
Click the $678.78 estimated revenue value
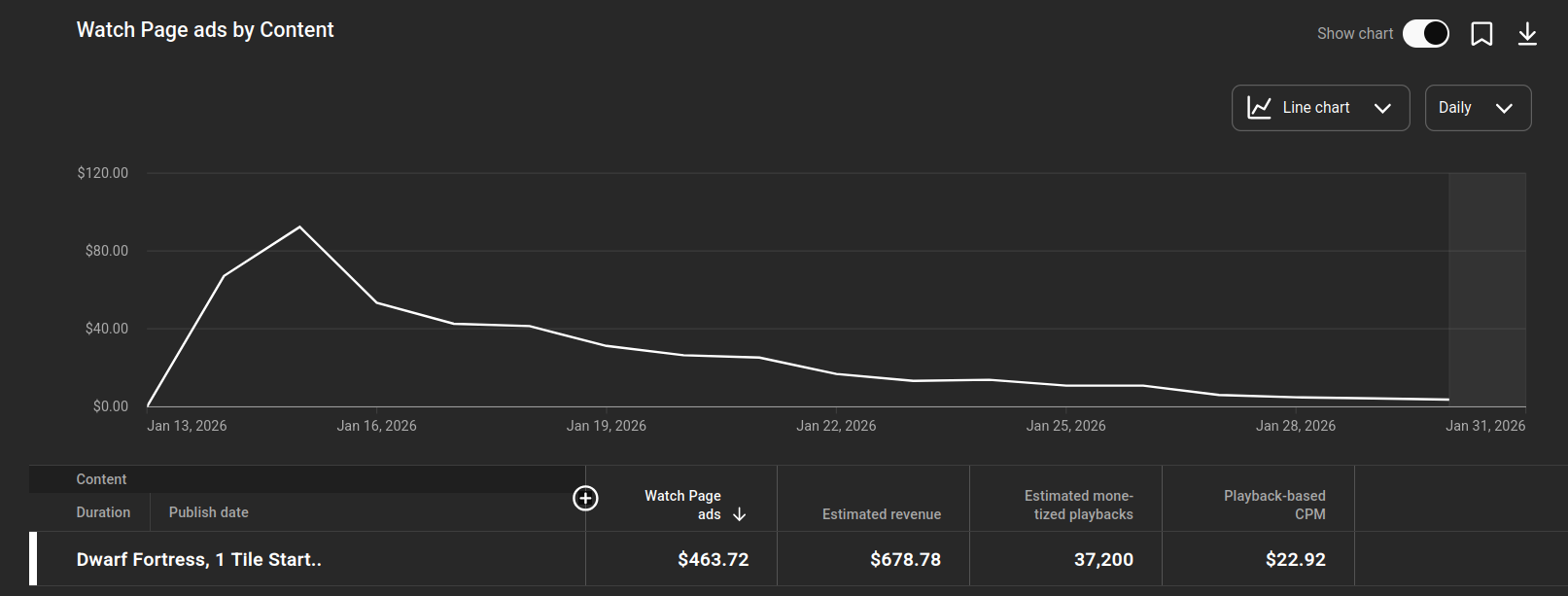(x=905, y=560)
